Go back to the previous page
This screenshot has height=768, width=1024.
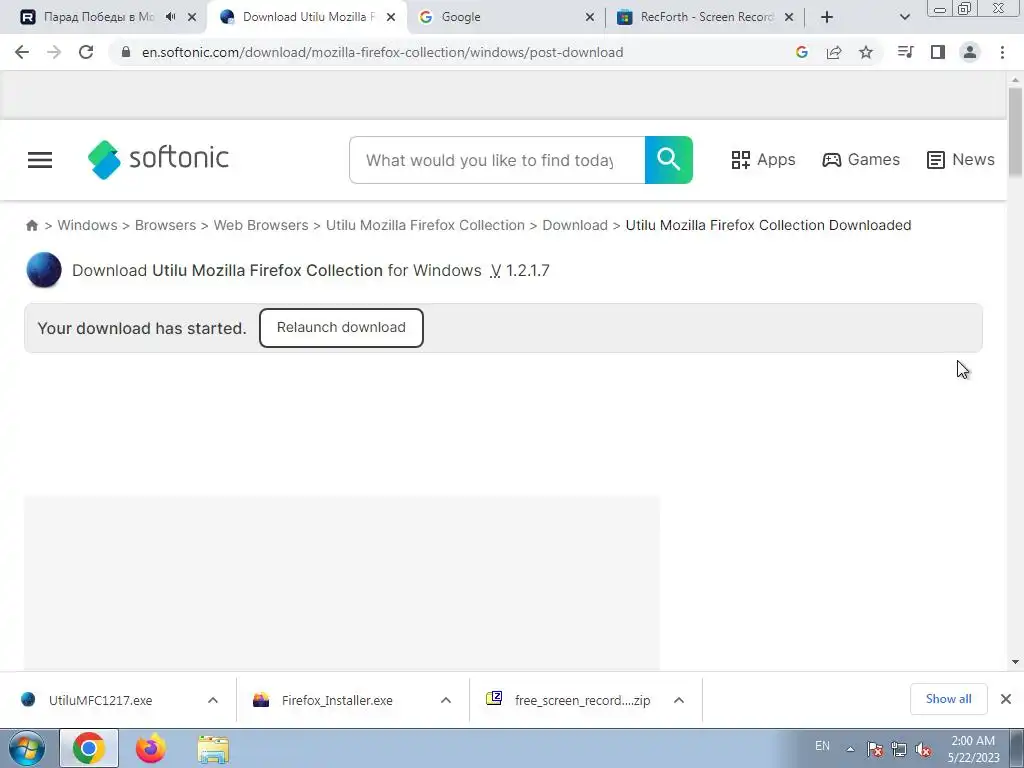coord(22,52)
